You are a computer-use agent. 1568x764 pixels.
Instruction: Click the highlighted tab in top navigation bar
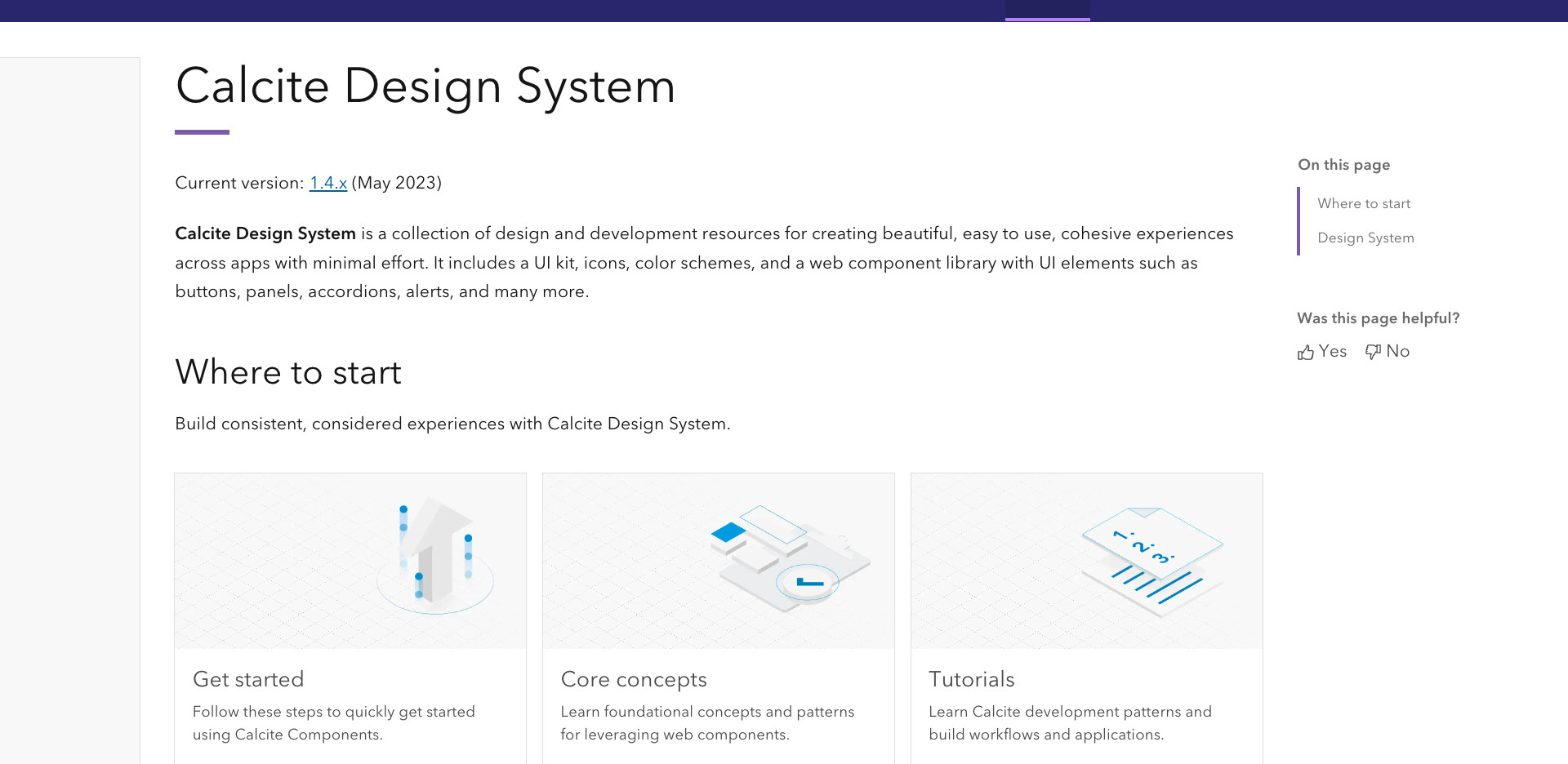1047,11
